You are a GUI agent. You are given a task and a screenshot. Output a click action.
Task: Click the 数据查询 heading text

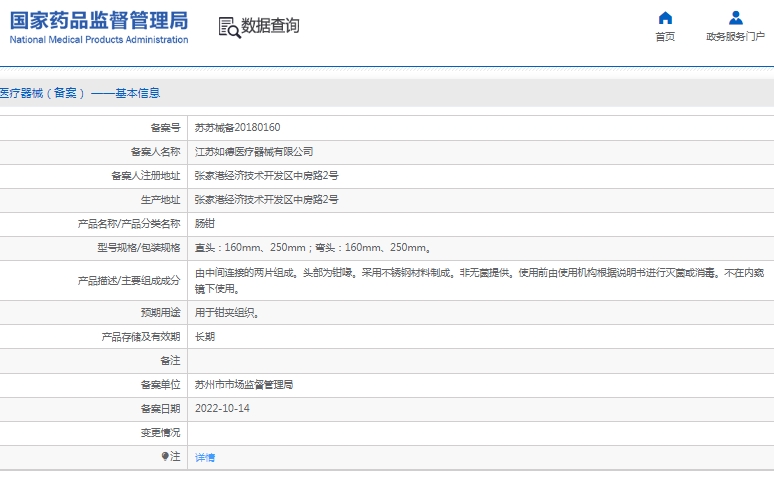tap(270, 26)
